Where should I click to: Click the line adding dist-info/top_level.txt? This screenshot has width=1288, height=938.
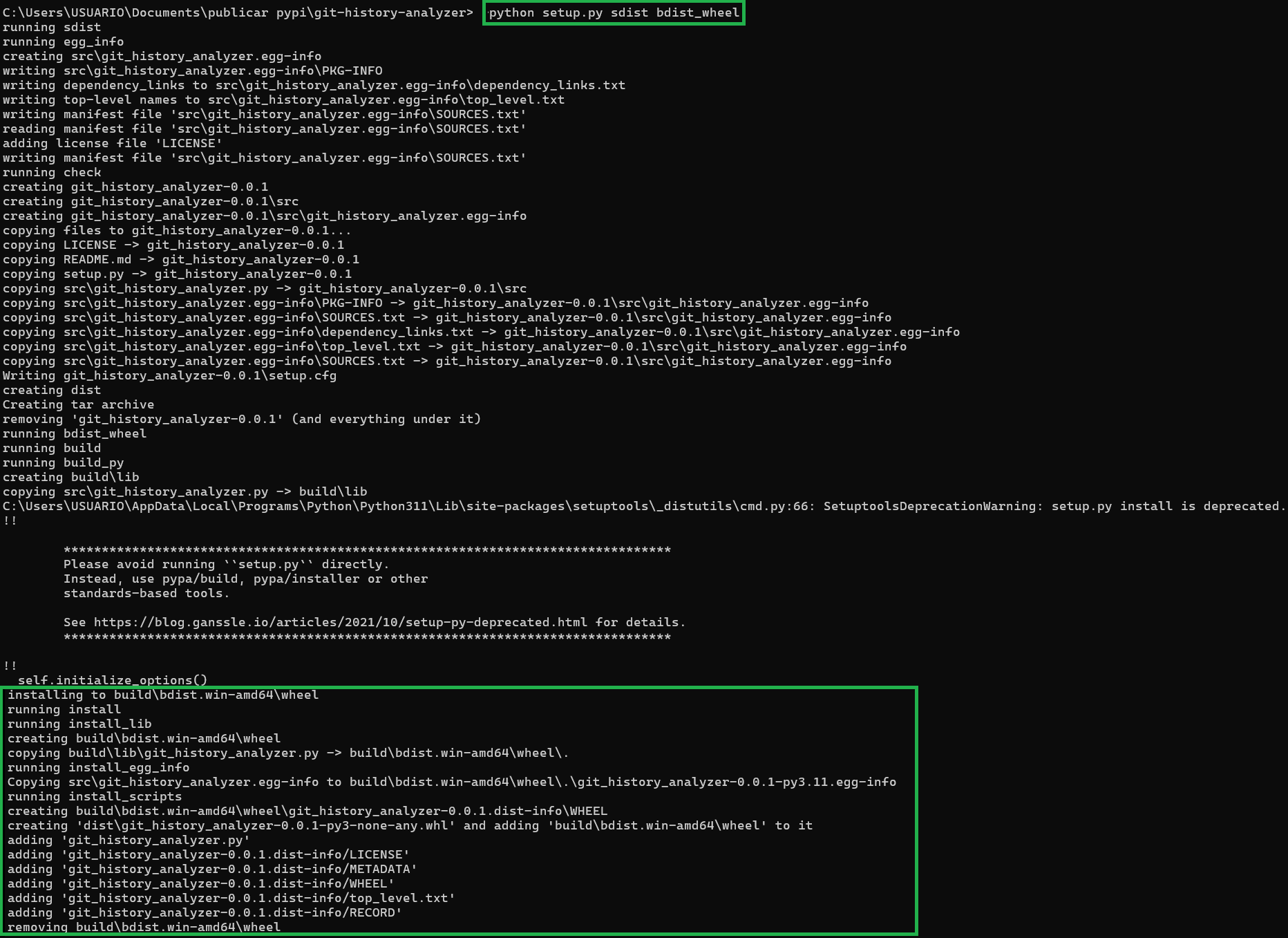[x=231, y=898]
